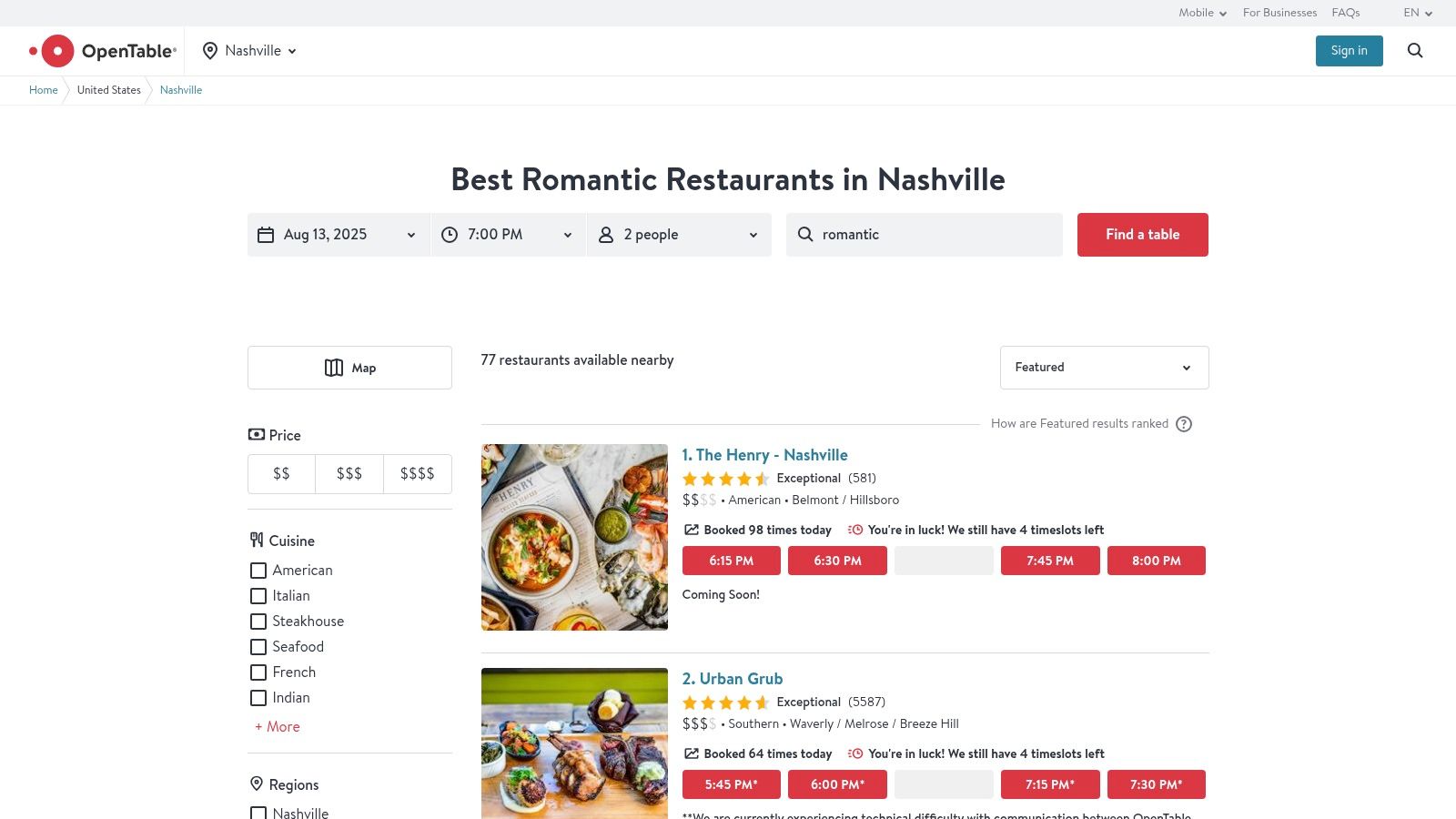Click the location pin icon beside Nashville
This screenshot has height=819, width=1456.
pos(210,51)
